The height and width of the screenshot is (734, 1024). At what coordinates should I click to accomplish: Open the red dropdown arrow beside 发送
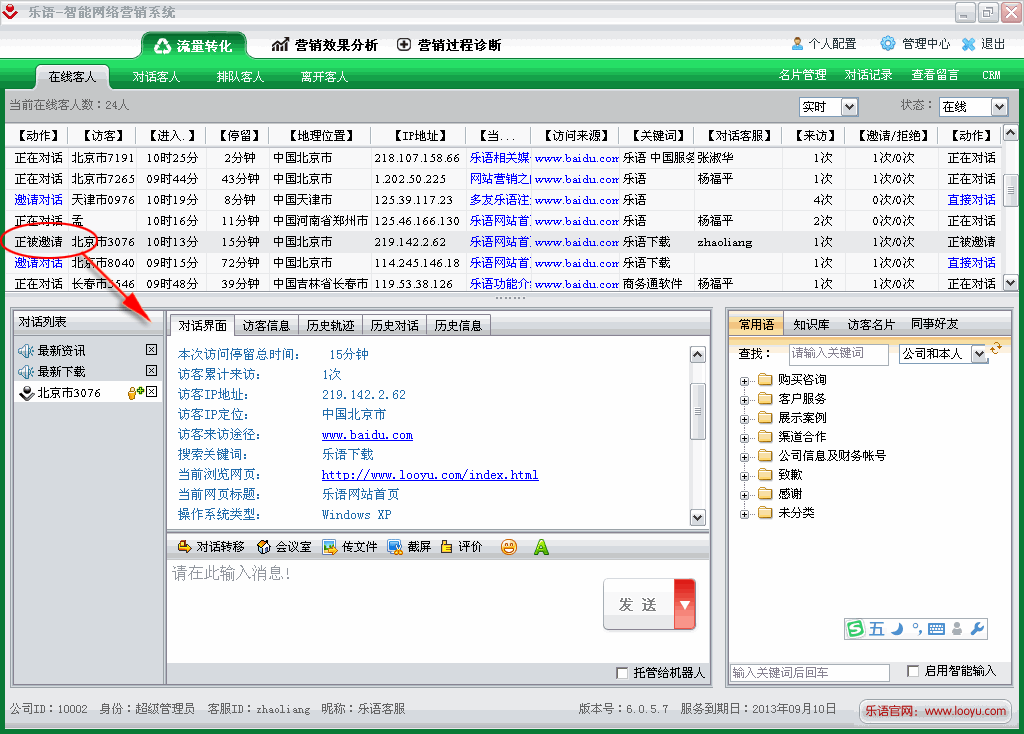[684, 605]
